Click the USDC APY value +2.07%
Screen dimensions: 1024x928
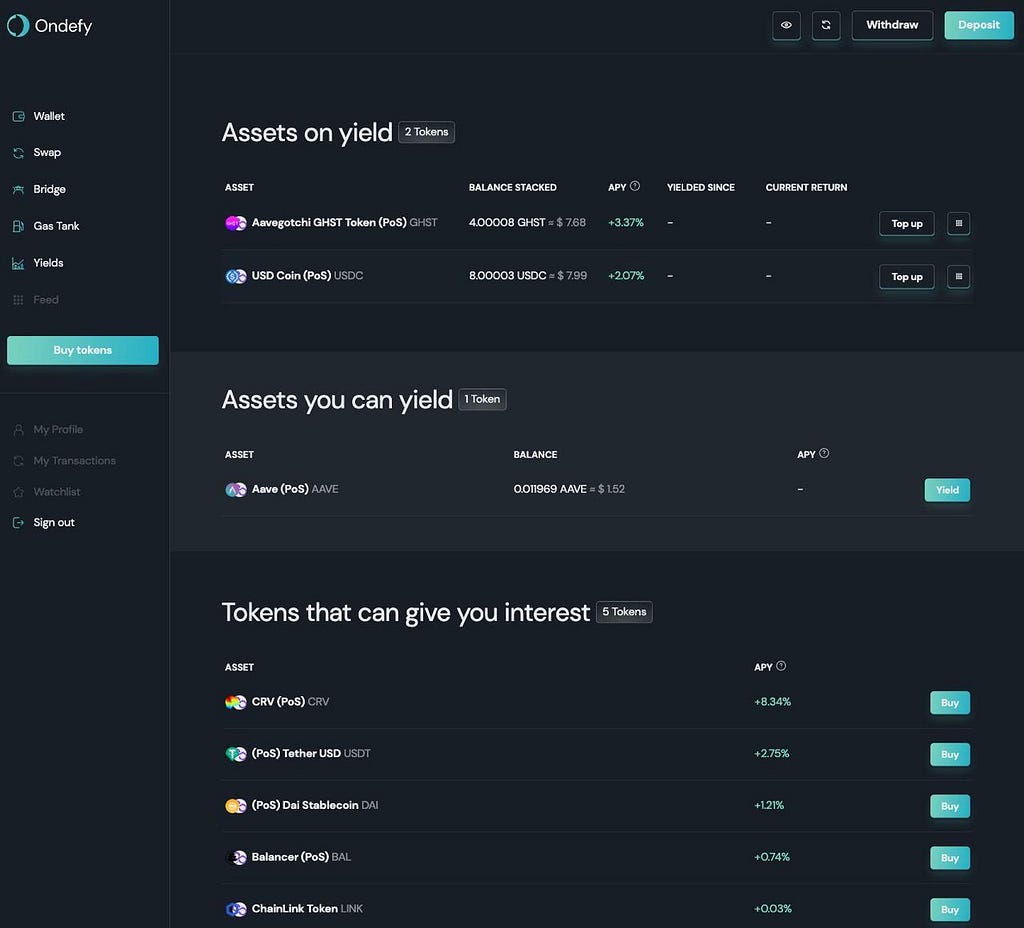[x=626, y=276]
